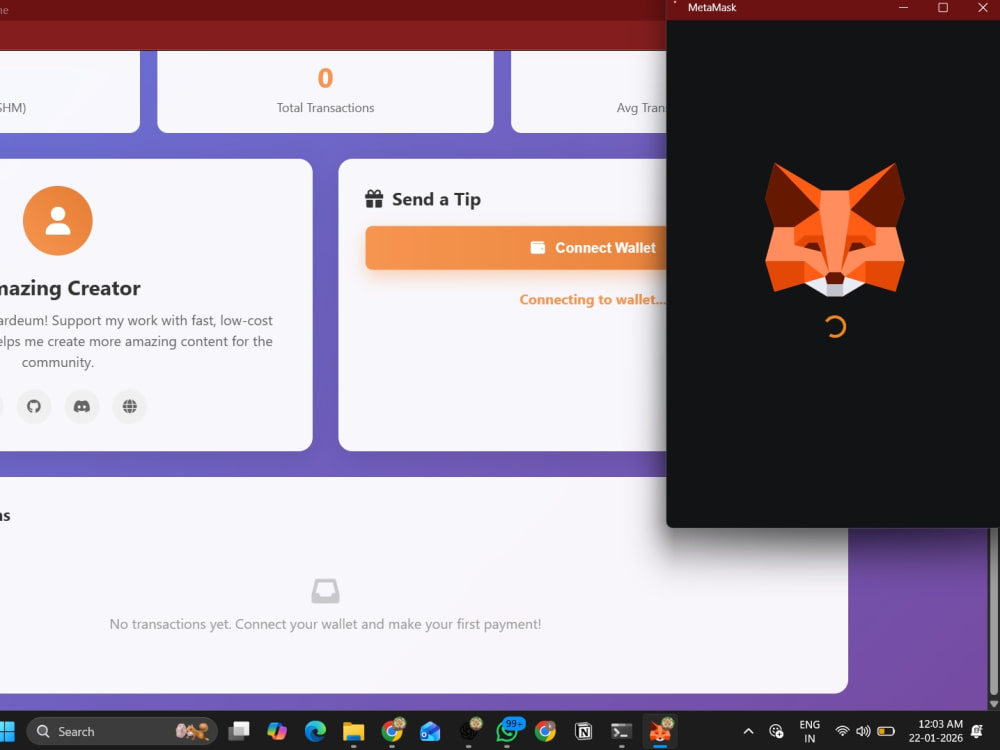The height and width of the screenshot is (750, 1000).
Task: Launch Copilot from the taskbar
Action: click(277, 731)
